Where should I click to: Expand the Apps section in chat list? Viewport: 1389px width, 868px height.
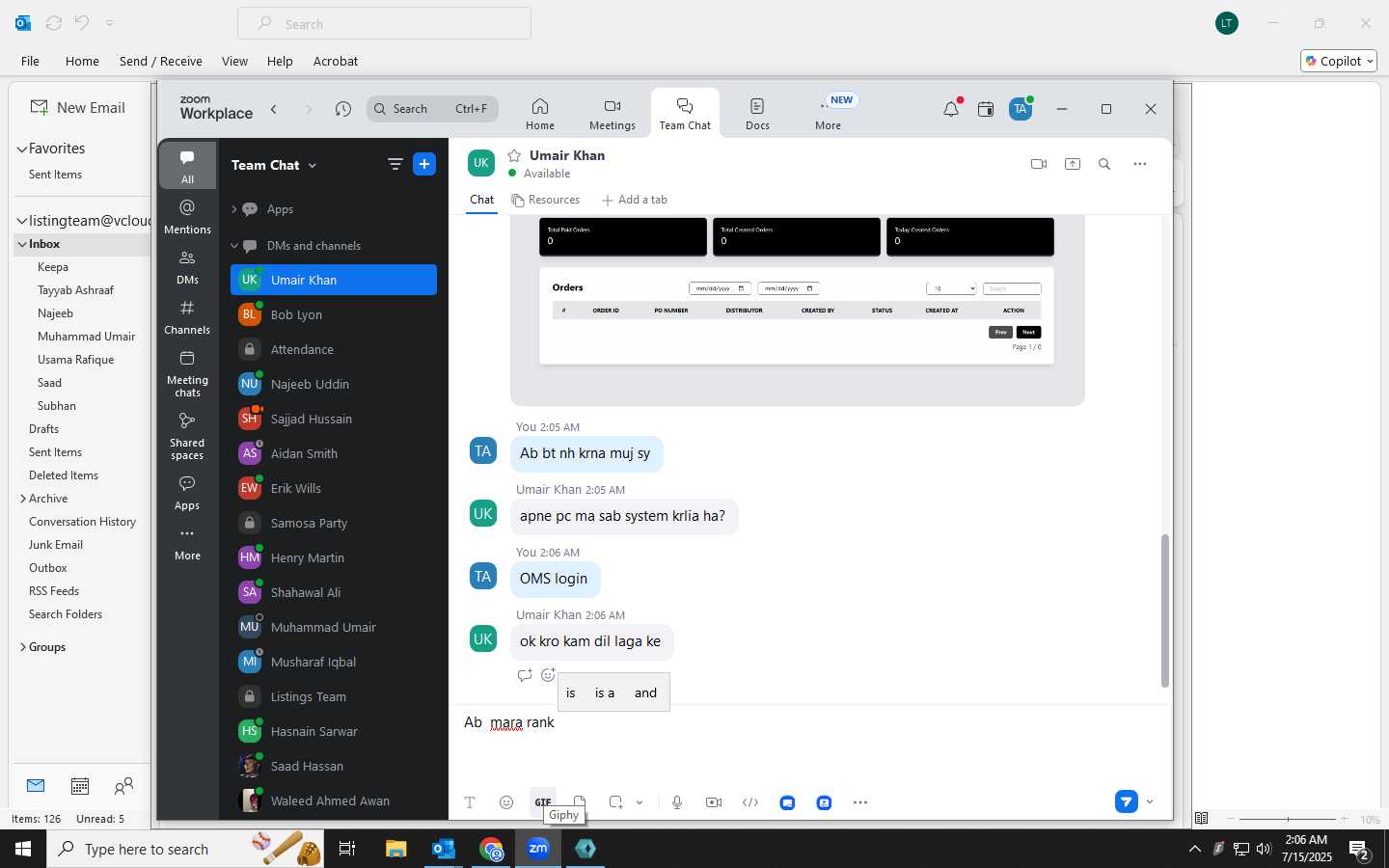(x=233, y=209)
